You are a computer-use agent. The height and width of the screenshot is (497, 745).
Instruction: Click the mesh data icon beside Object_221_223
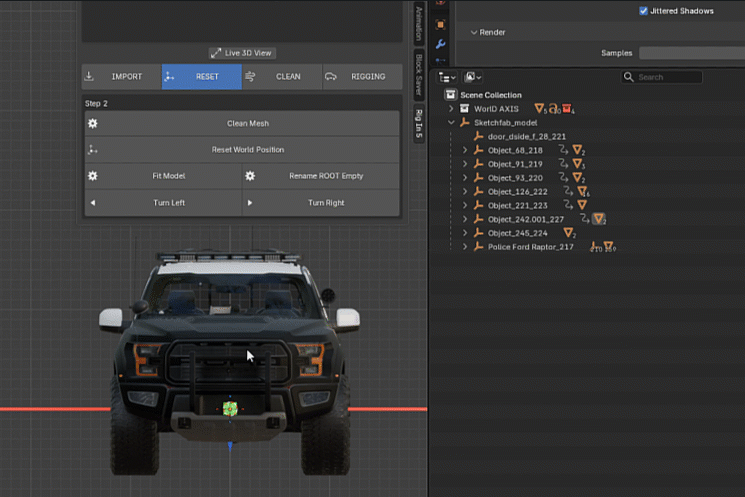(582, 205)
